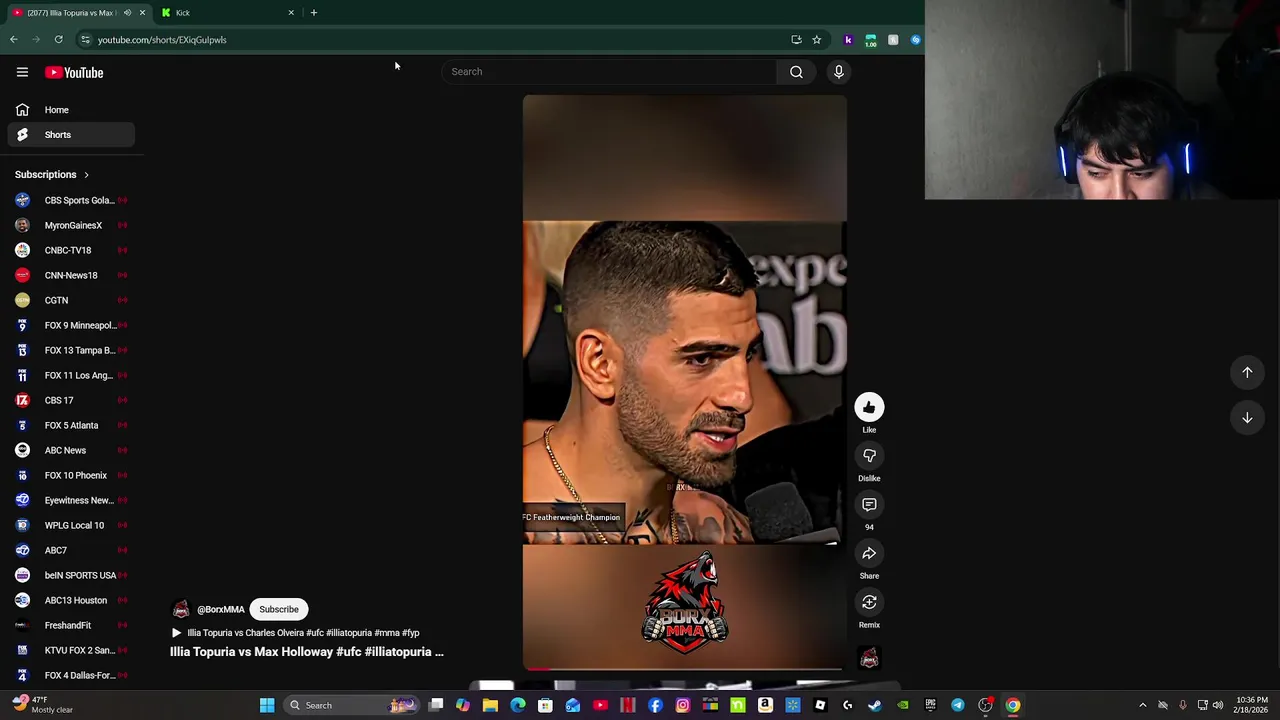Viewport: 1280px width, 720px height.
Task: Open Shorts in YouTube sidebar
Action: tap(71, 135)
